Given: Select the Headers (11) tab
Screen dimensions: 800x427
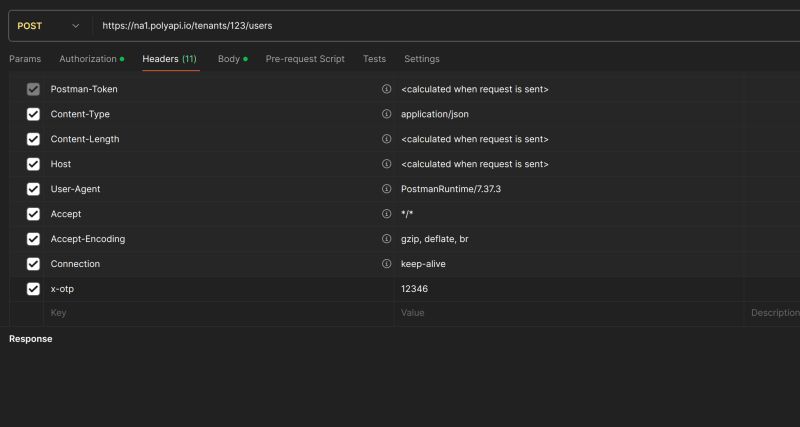Looking at the screenshot, I should (x=169, y=59).
